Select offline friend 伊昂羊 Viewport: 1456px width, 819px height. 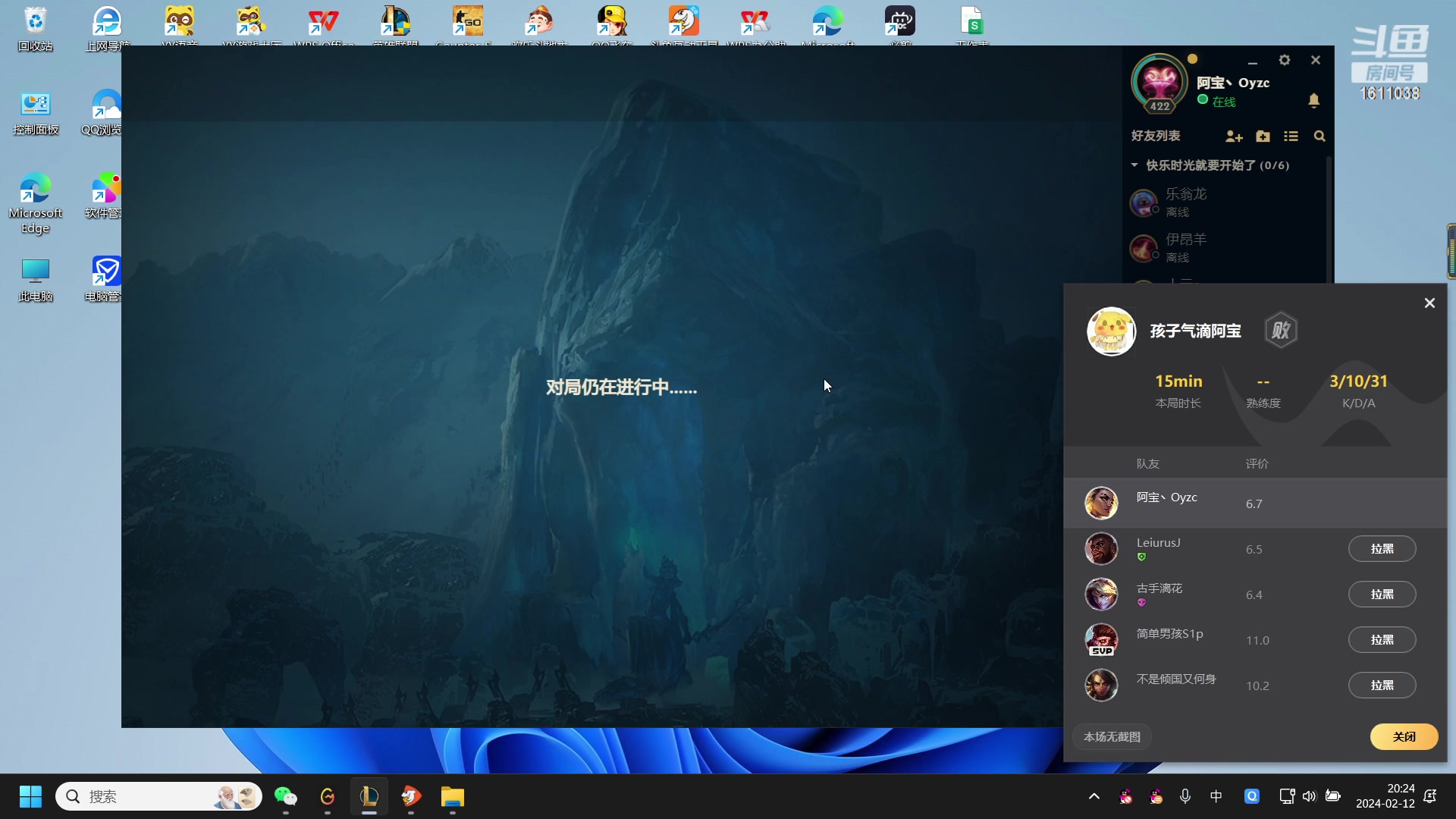pyautogui.click(x=1225, y=248)
